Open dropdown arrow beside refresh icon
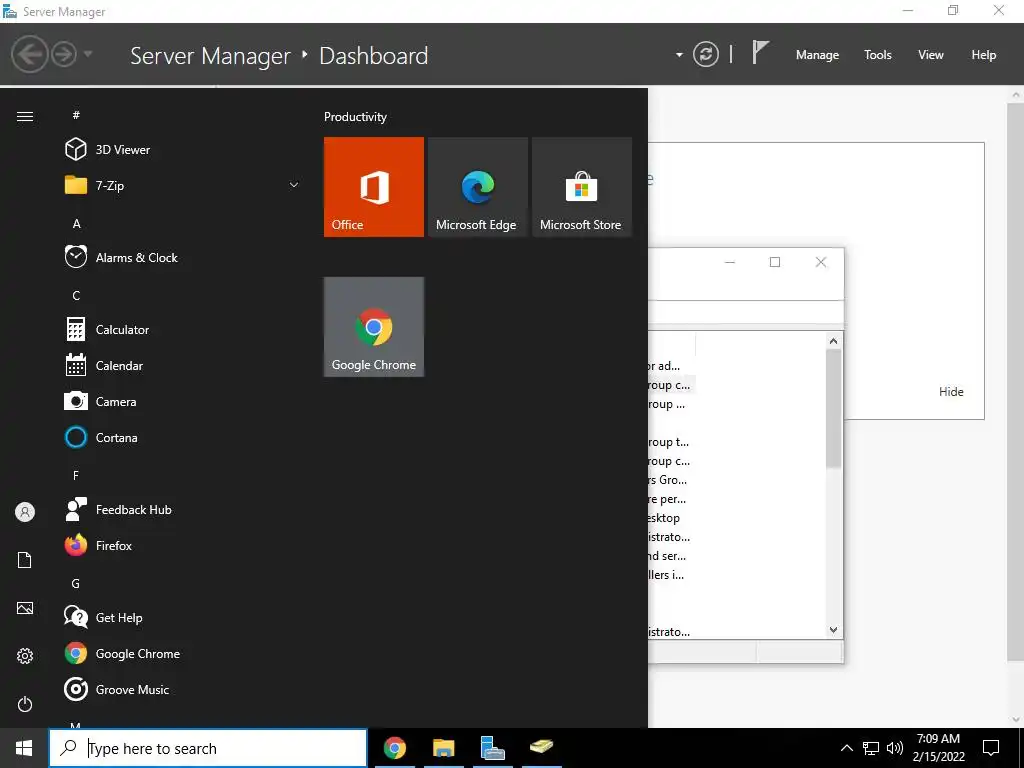The image size is (1024, 768). pos(679,55)
